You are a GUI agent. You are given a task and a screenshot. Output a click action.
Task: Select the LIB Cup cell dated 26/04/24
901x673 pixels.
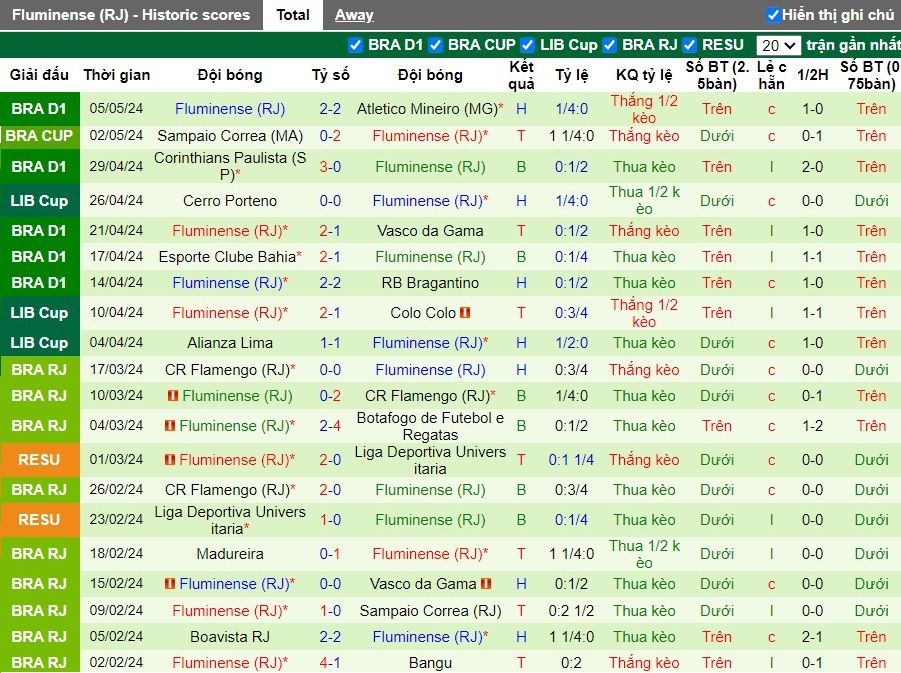click(x=39, y=201)
